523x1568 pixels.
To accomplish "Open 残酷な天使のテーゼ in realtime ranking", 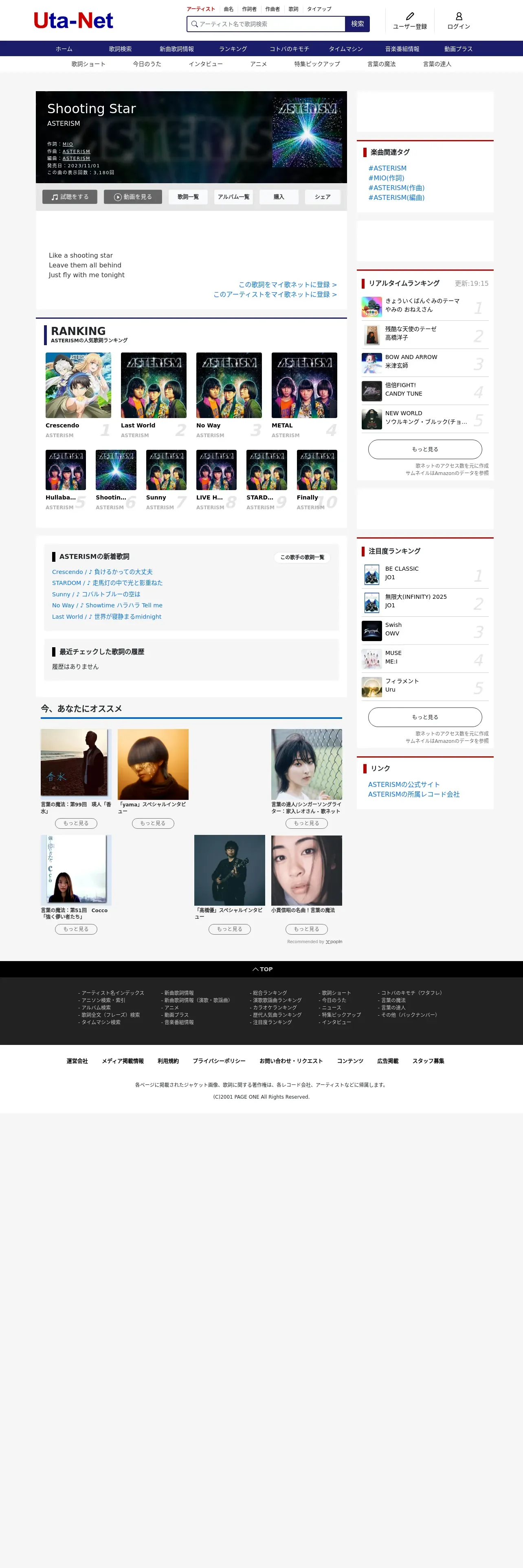I will [425, 335].
